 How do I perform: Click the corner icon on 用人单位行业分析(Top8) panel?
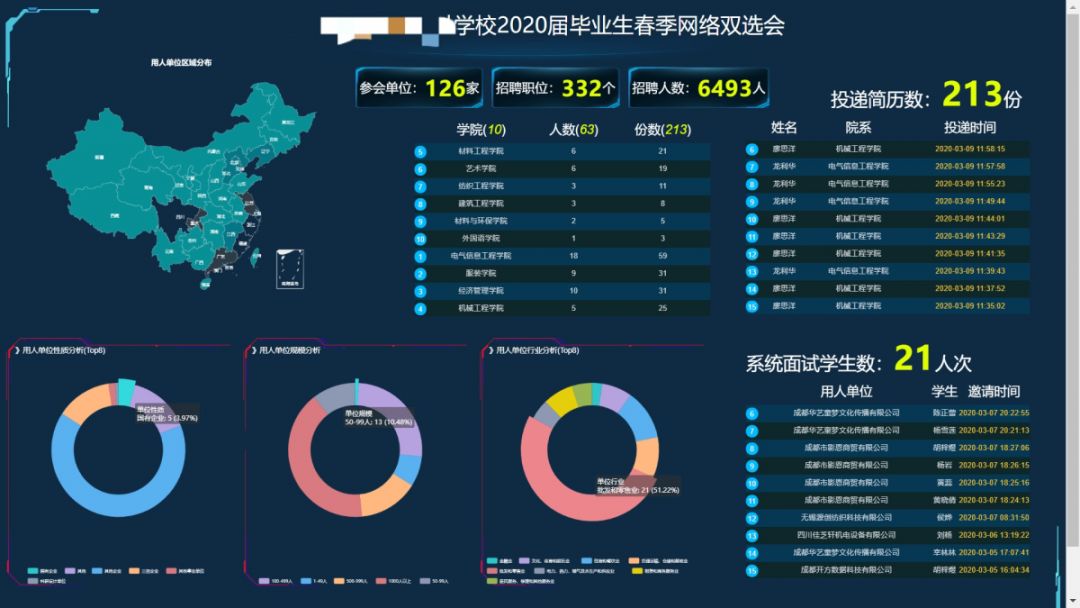click(x=491, y=350)
